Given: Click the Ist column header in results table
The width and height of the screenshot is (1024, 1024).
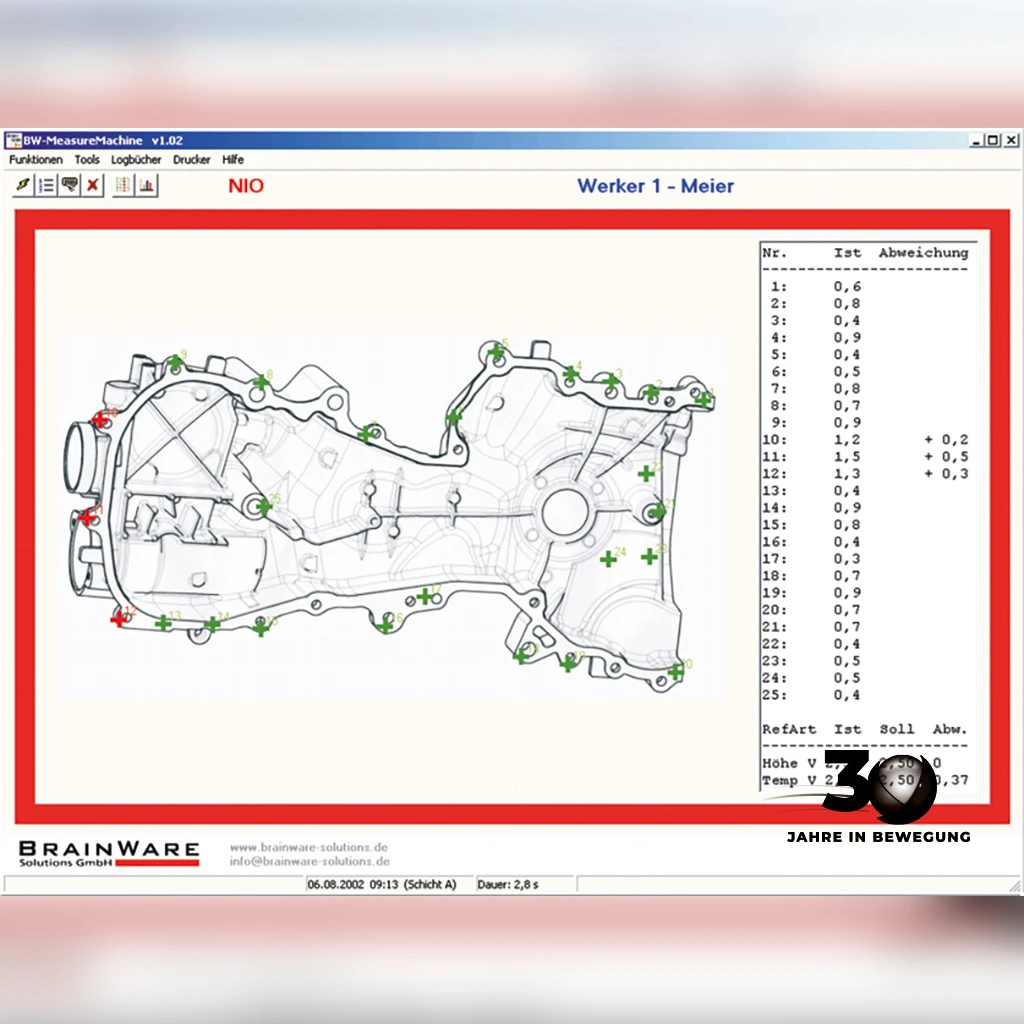Looking at the screenshot, I should 847,253.
